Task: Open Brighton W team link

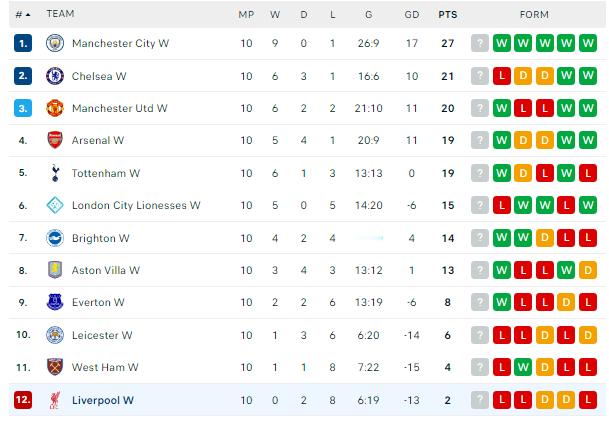Action: tap(100, 238)
